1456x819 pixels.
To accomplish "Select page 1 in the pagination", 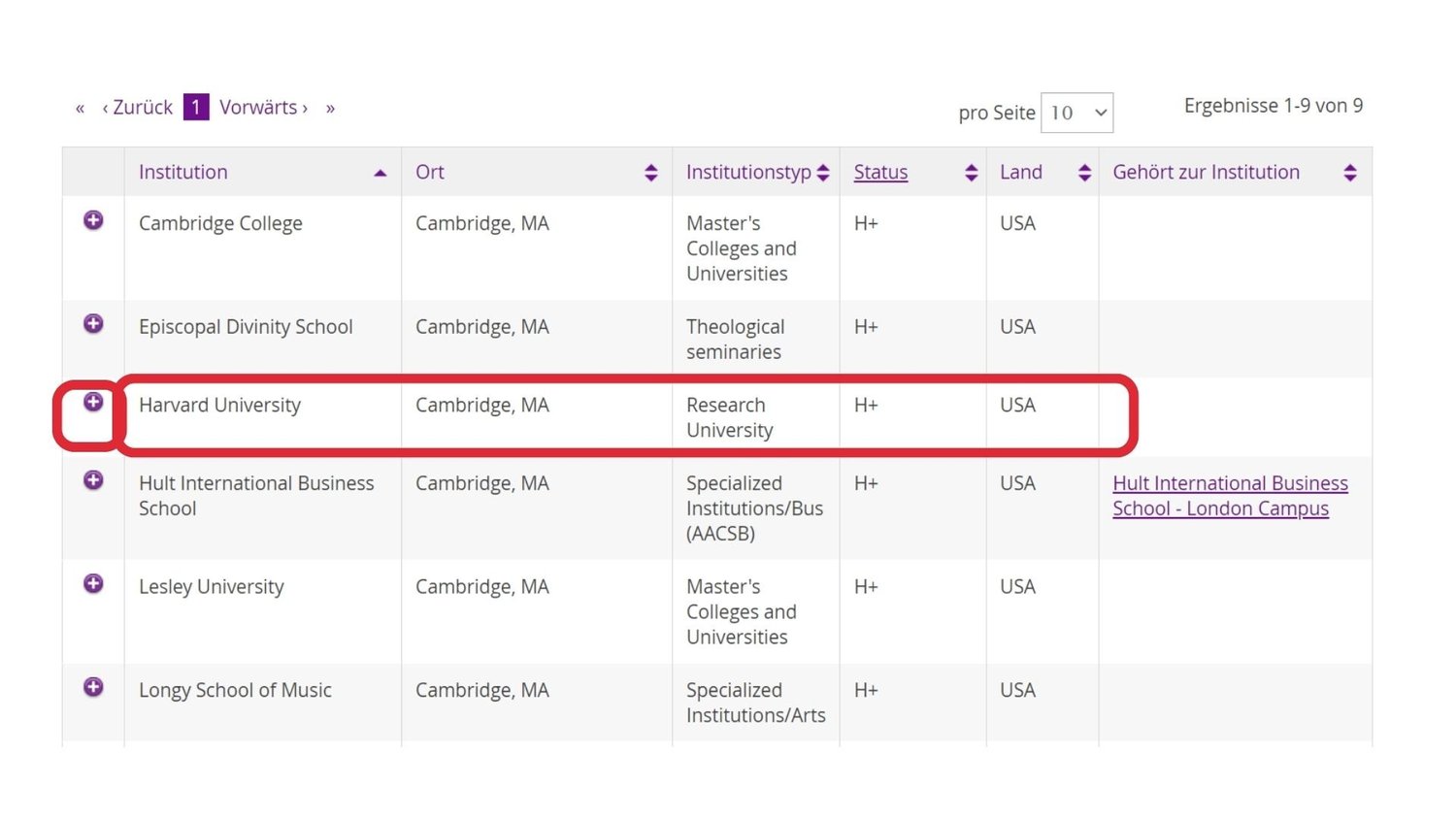I will click(195, 107).
